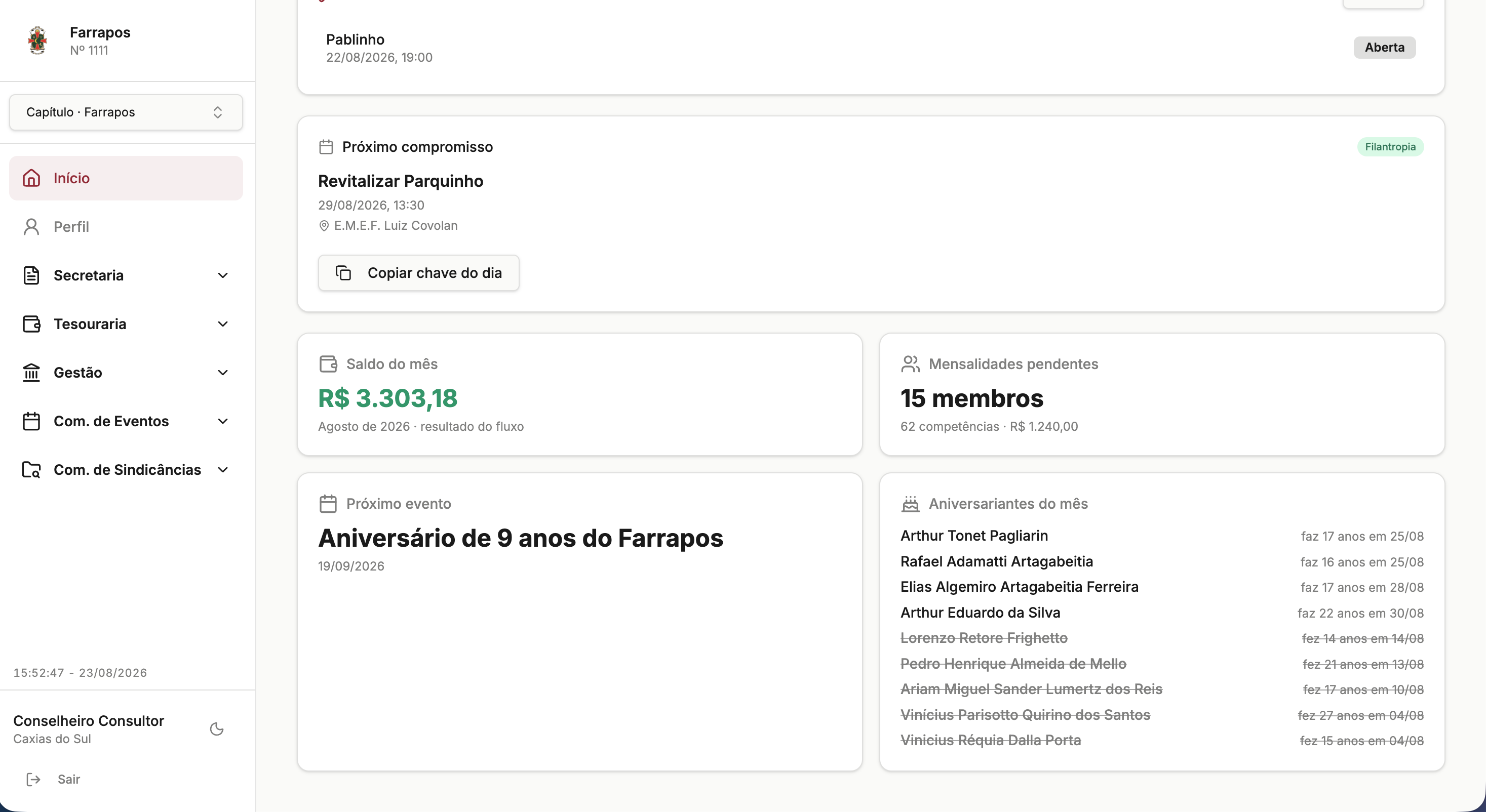Go to the Início page
Image resolution: width=1486 pixels, height=812 pixels.
(x=126, y=178)
